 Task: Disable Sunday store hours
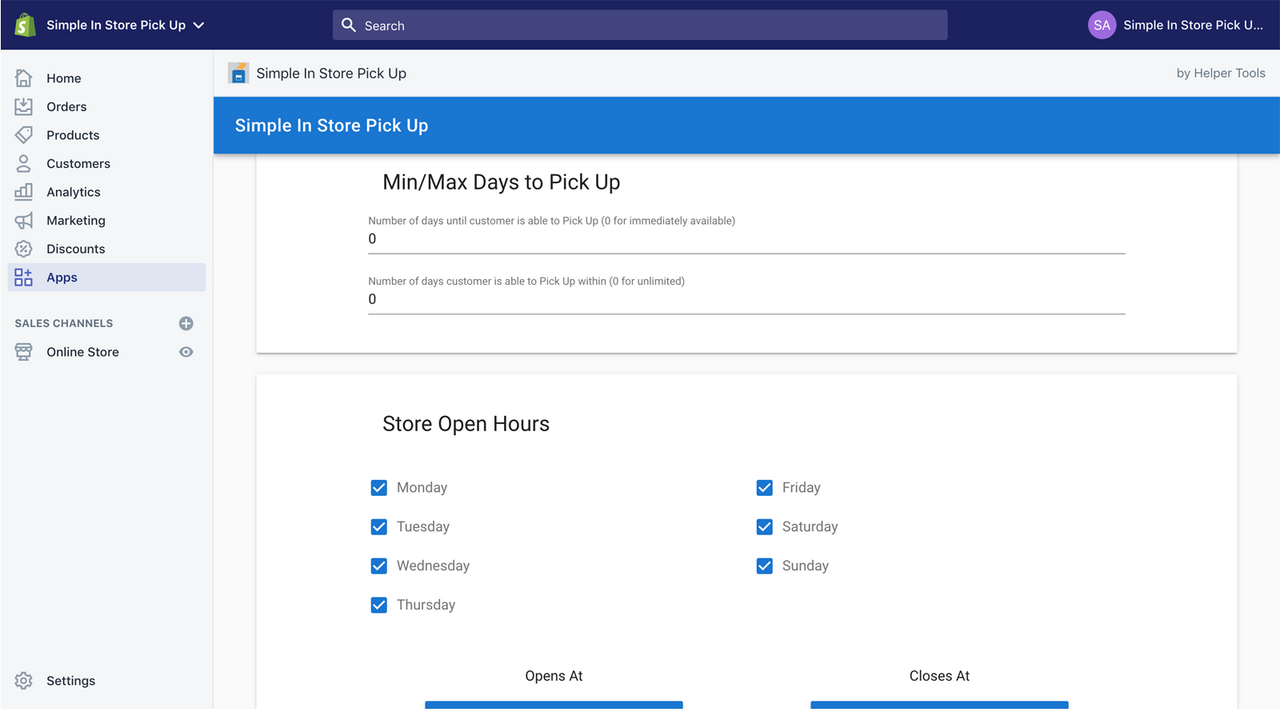click(764, 565)
